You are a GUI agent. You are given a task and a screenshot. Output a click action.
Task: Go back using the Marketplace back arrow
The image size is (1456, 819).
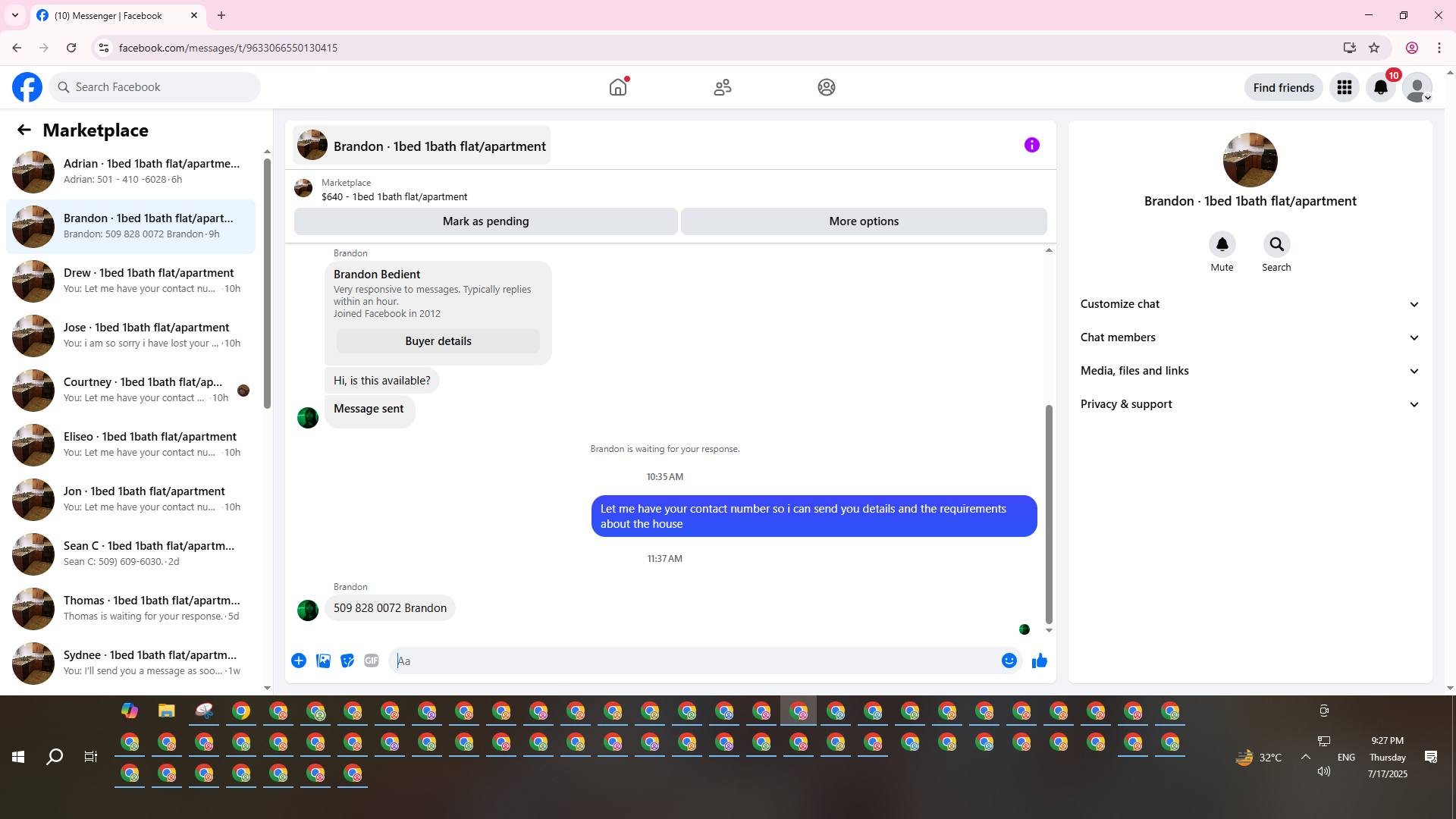point(24,130)
